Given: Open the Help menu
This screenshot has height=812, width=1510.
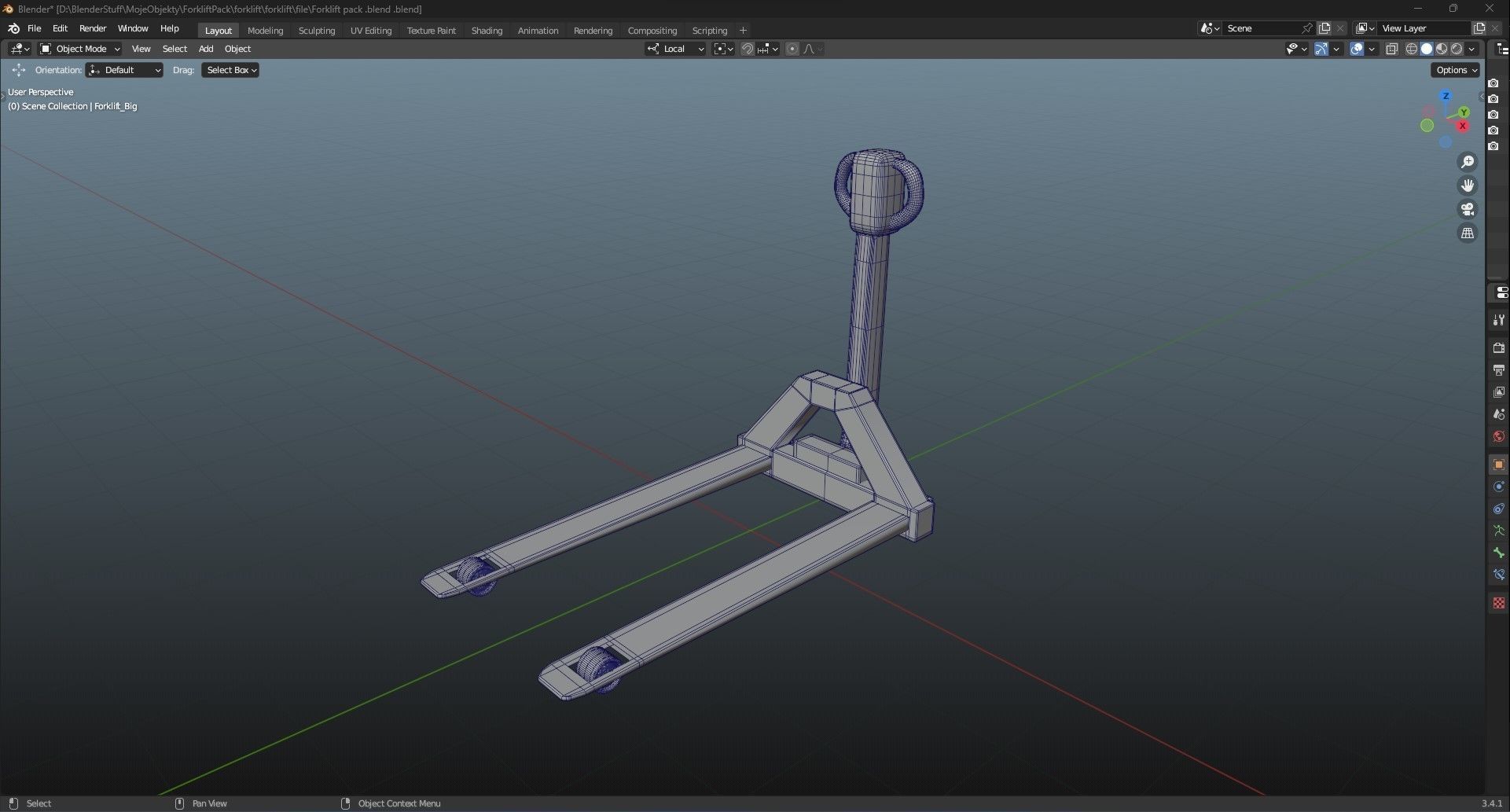Looking at the screenshot, I should [170, 28].
